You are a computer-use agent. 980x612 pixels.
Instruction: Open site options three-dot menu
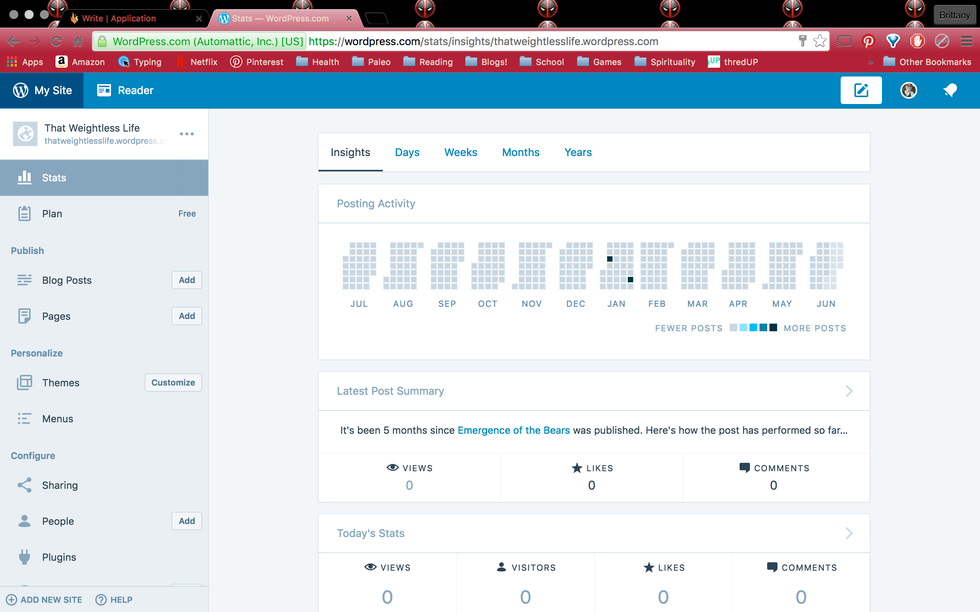click(187, 134)
